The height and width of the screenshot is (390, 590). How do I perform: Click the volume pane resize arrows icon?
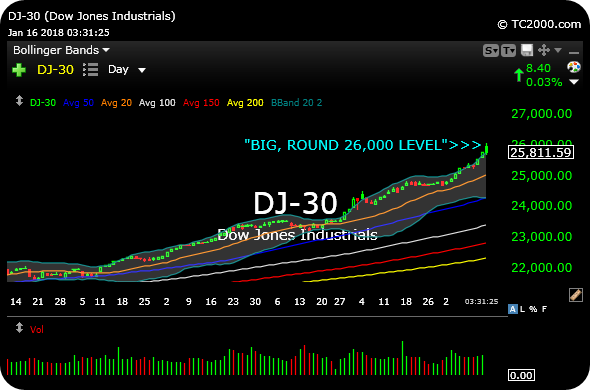(x=19, y=328)
